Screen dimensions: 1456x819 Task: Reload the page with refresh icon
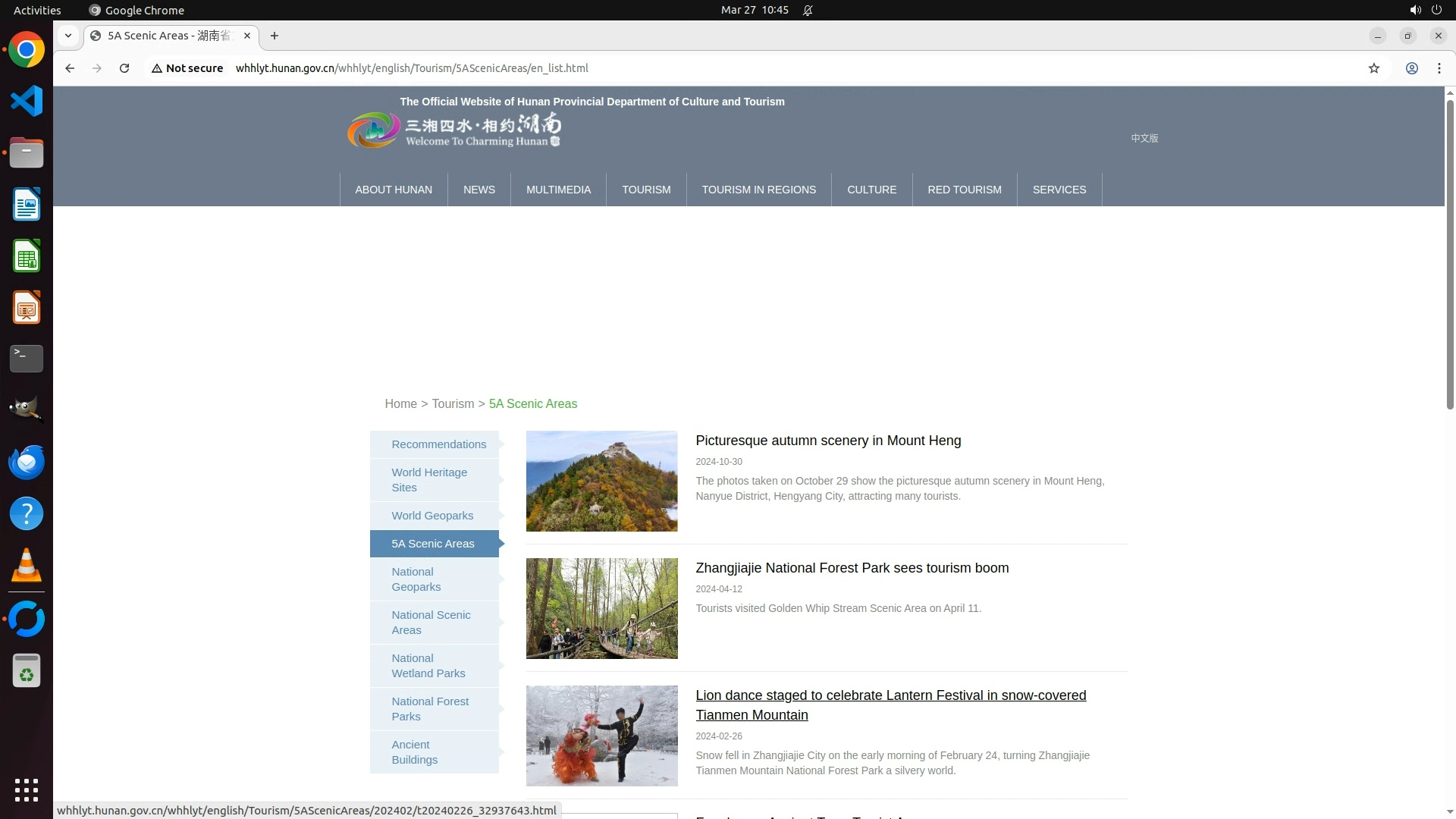pyautogui.click(x=124, y=68)
